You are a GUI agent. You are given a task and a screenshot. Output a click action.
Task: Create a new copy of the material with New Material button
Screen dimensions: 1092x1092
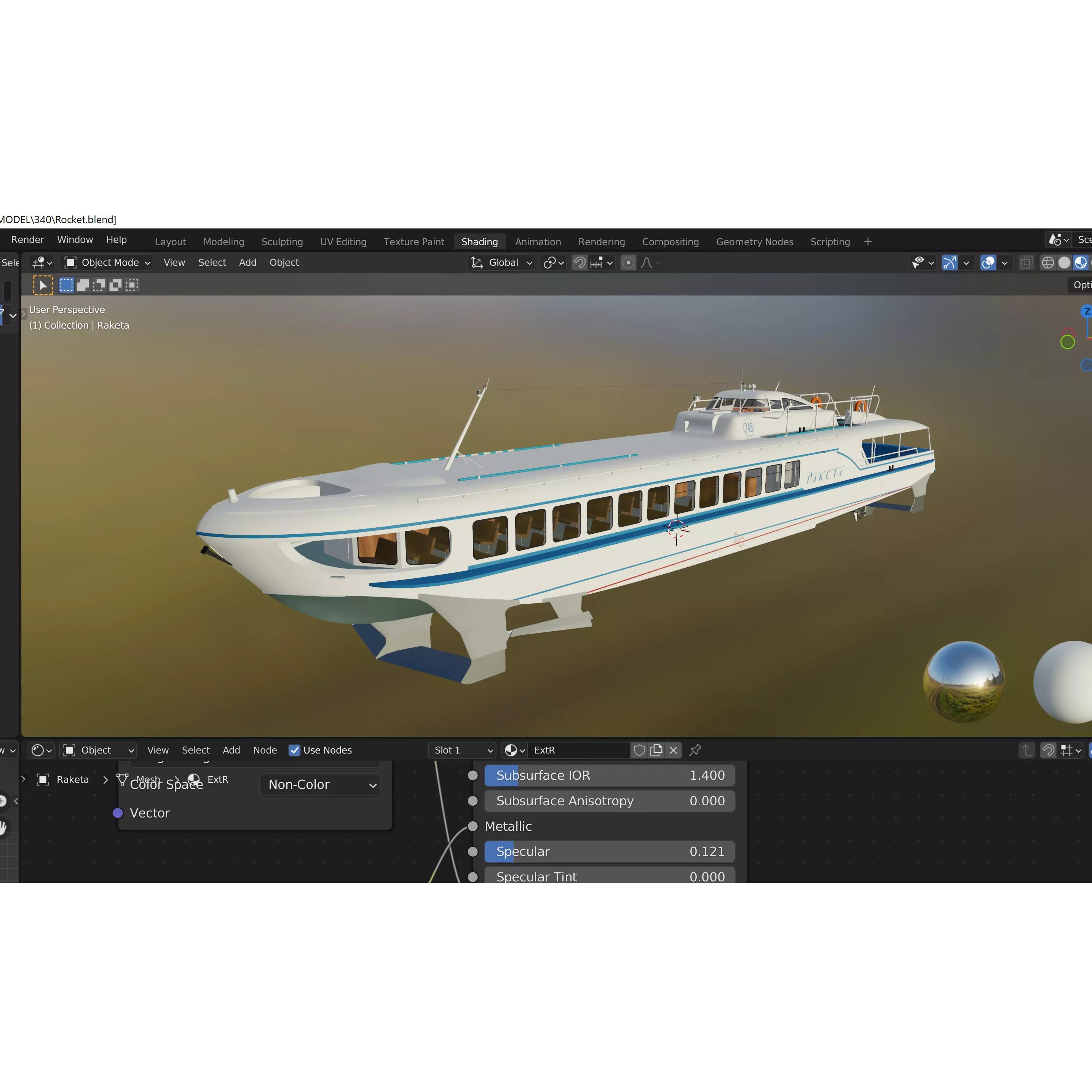[656, 750]
